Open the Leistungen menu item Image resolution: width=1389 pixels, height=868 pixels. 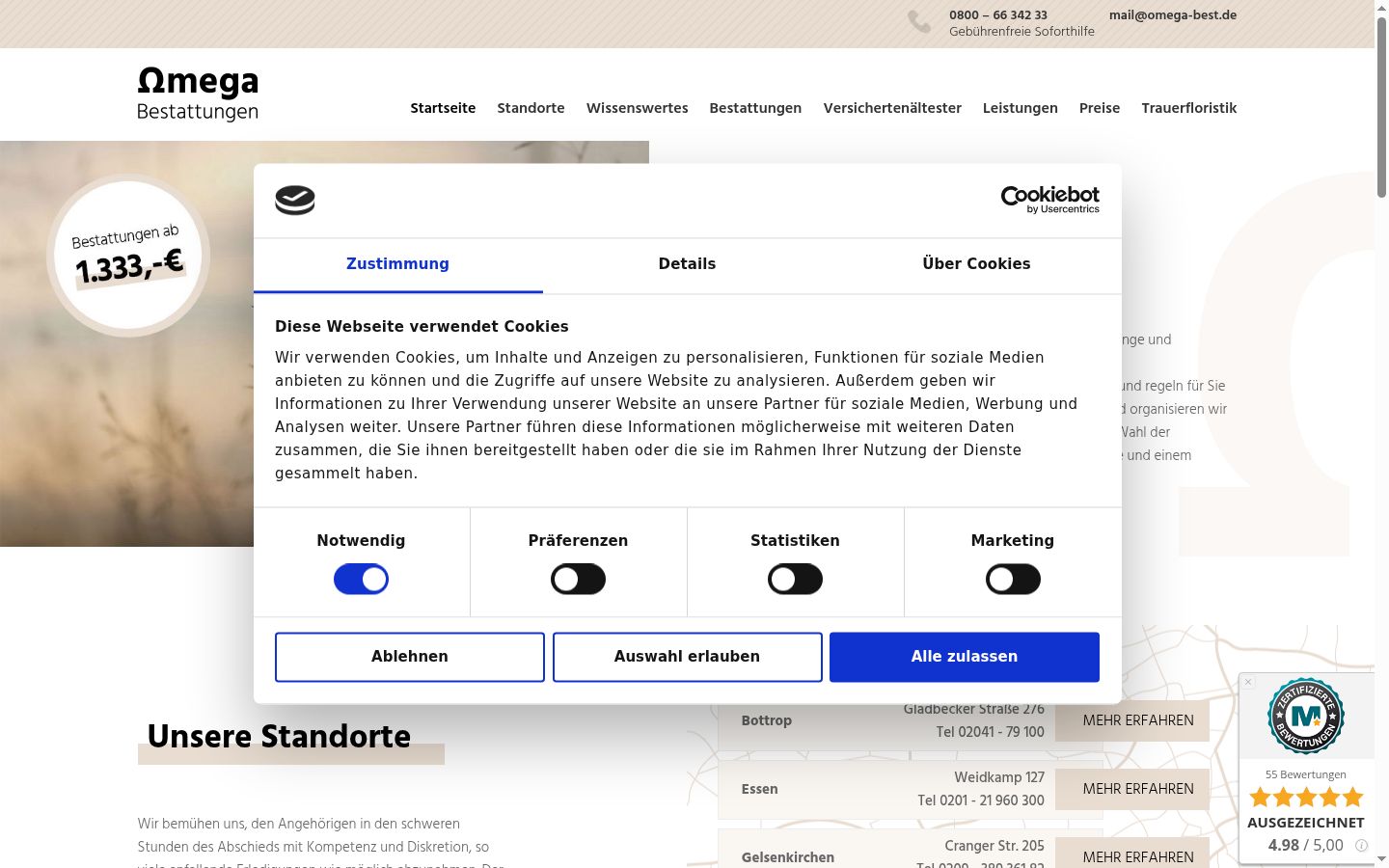1020,108
